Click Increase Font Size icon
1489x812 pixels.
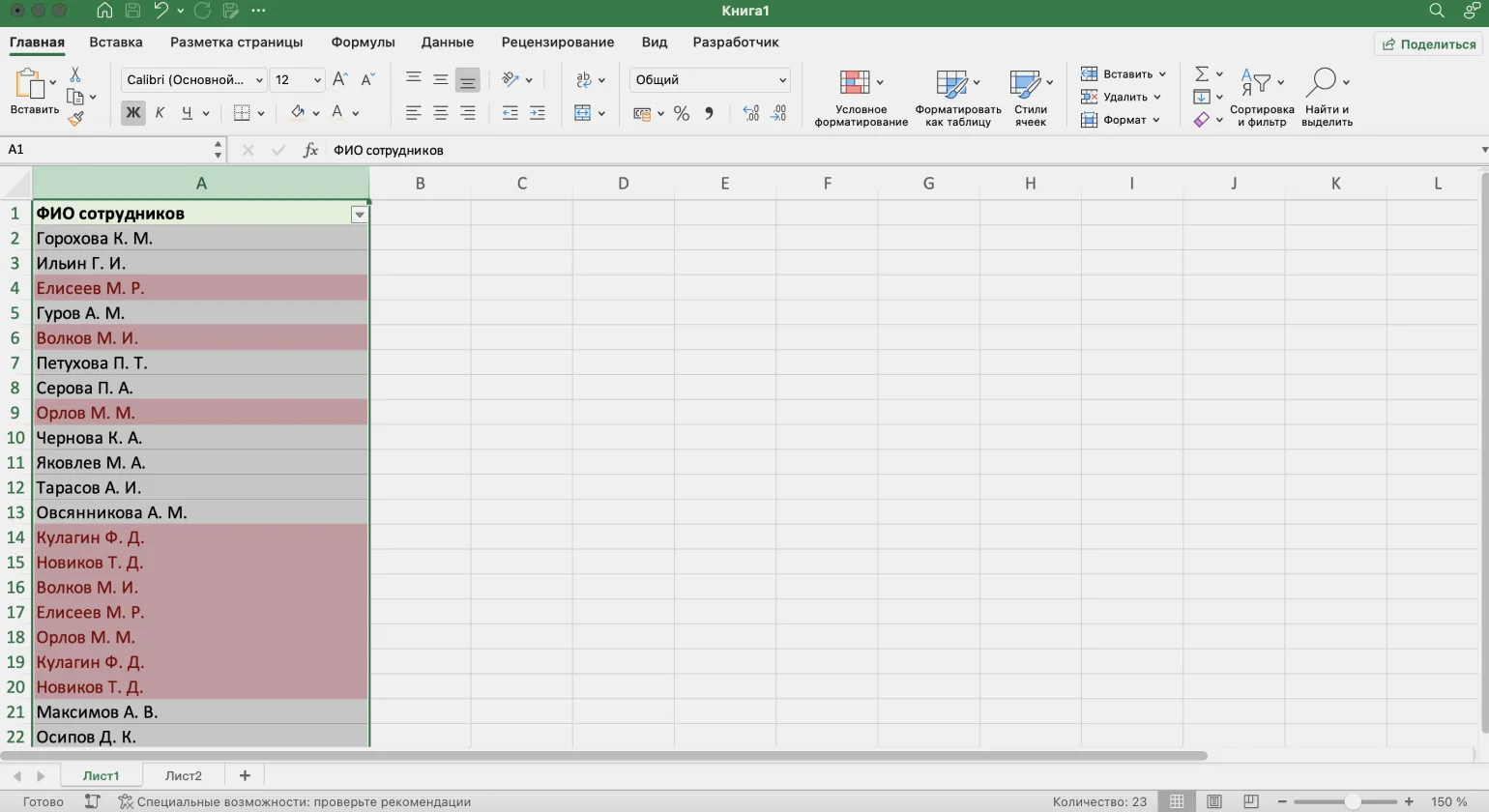coord(339,80)
